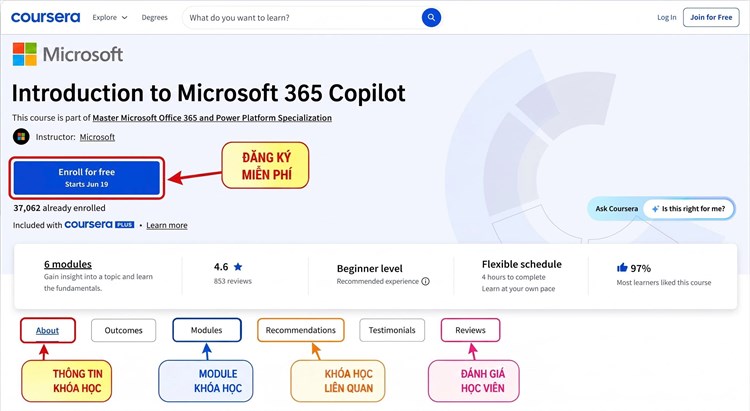Image resolution: width=750 pixels, height=411 pixels.
Task: Click the 'Introduction to Microsoft 365 Copilot' title
Action: point(209,93)
